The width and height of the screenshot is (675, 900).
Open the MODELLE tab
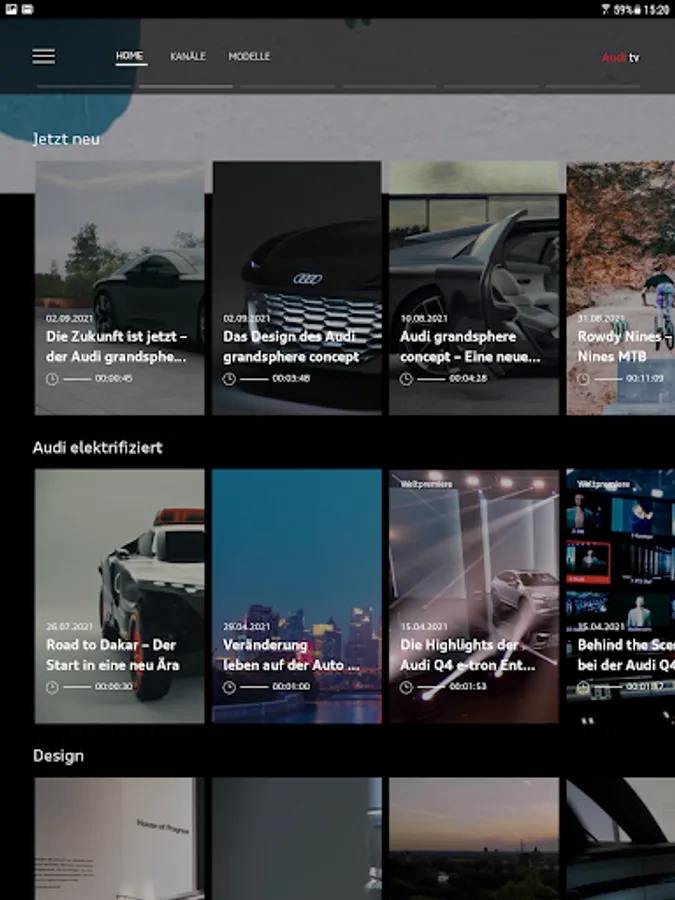[x=249, y=56]
